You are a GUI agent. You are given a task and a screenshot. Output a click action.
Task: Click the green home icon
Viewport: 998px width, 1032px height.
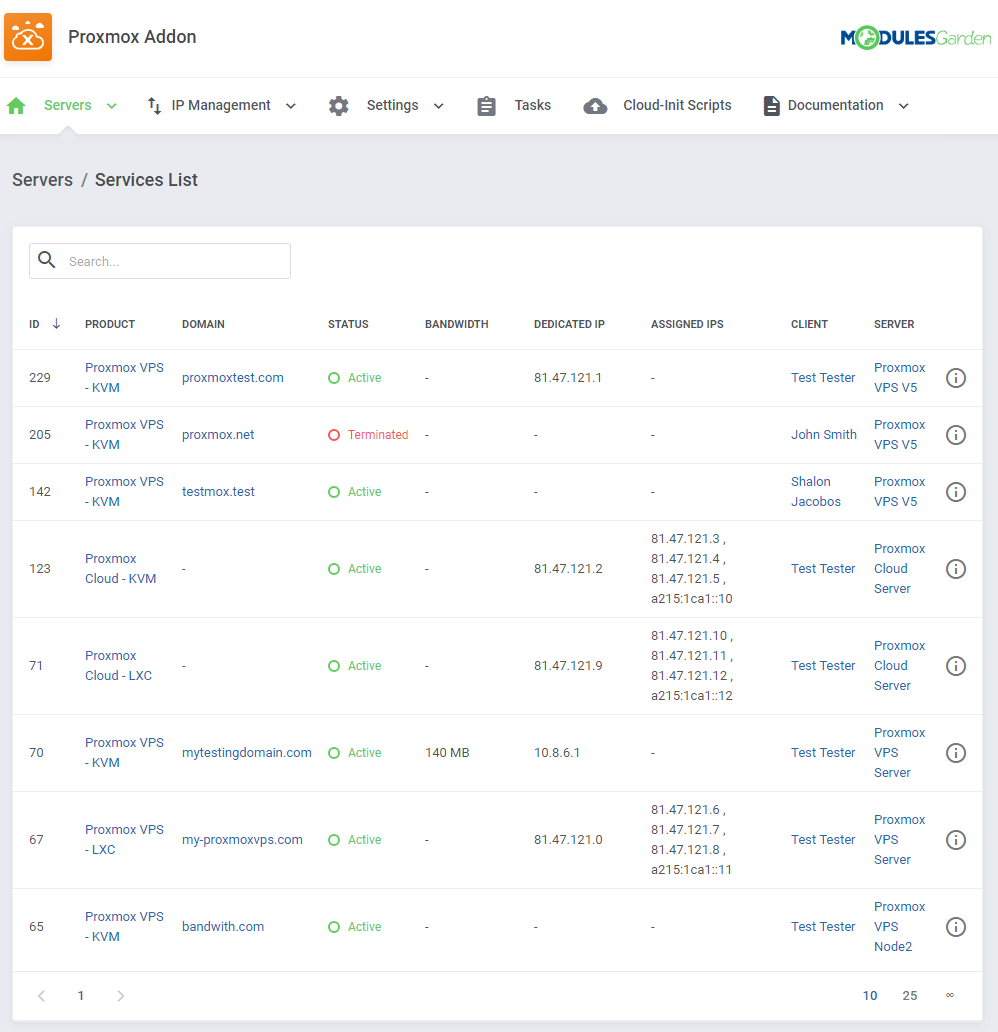pyautogui.click(x=16, y=105)
